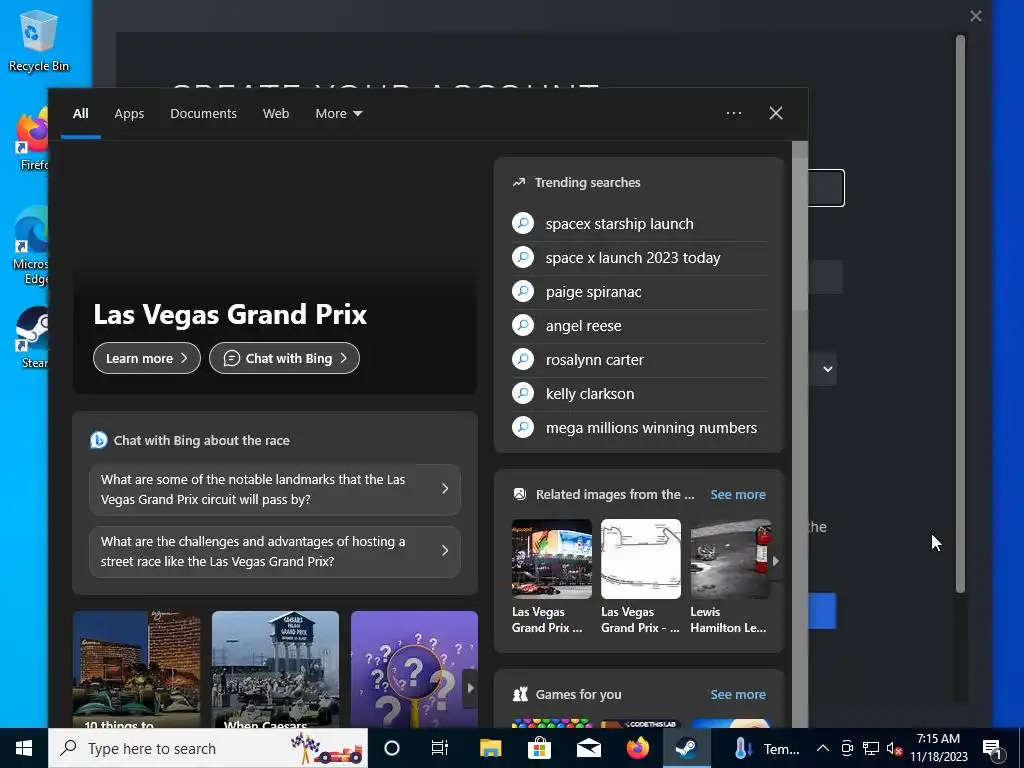Launch File Explorer from the taskbar
The width and height of the screenshot is (1024, 768).
click(x=490, y=748)
